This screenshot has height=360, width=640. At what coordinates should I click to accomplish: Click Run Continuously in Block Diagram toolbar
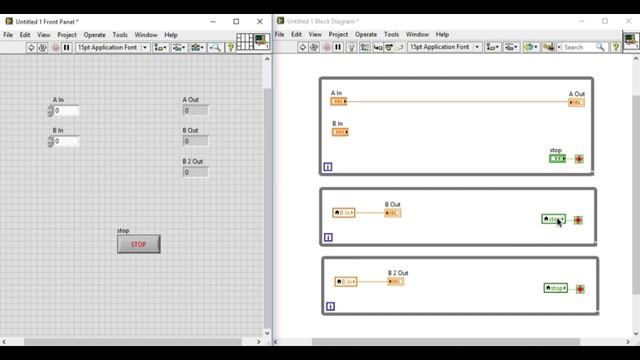(x=313, y=47)
